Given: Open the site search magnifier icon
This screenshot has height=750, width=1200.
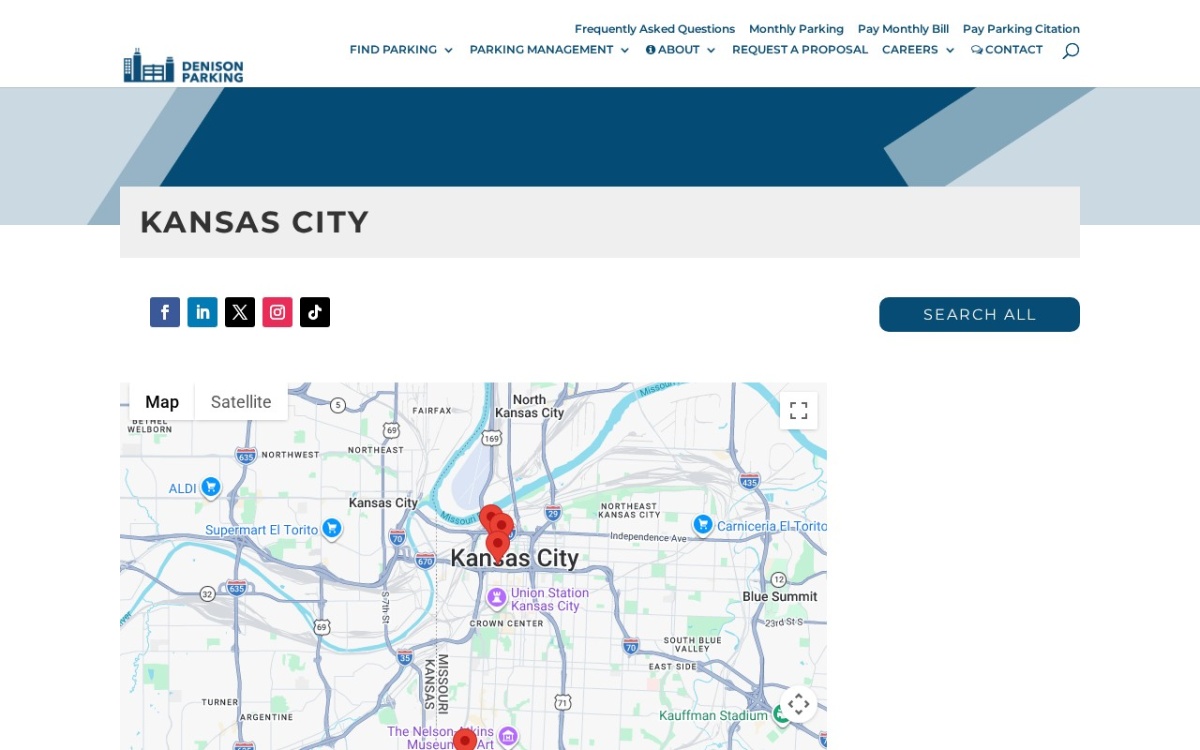Looking at the screenshot, I should 1070,50.
